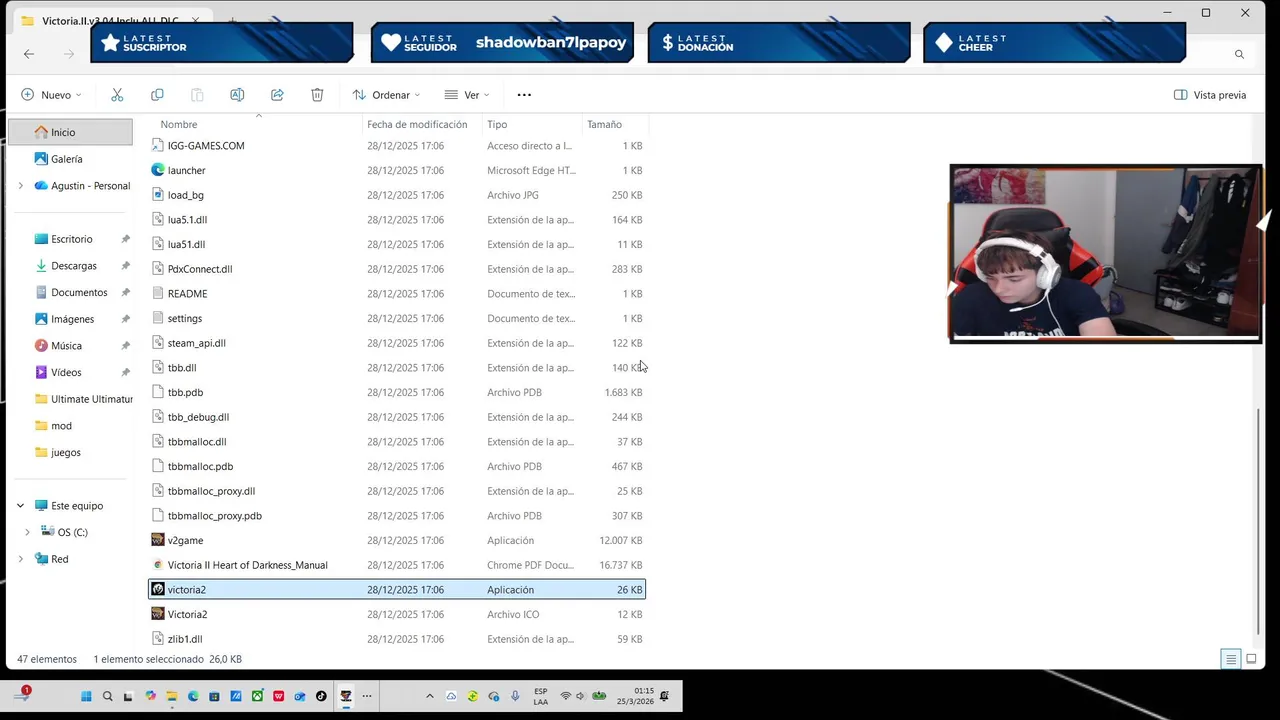Select the Victoria2 ICO file
Image resolution: width=1280 pixels, height=720 pixels.
(x=397, y=614)
